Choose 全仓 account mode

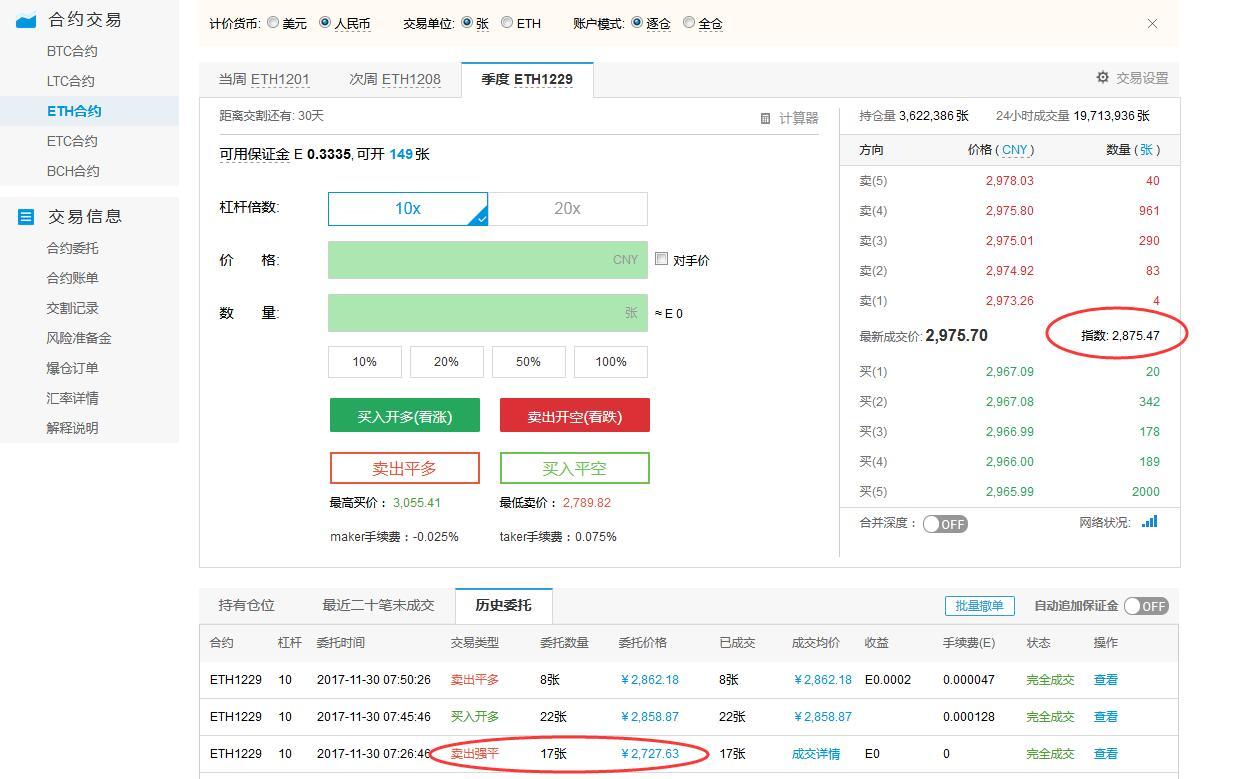pos(689,22)
